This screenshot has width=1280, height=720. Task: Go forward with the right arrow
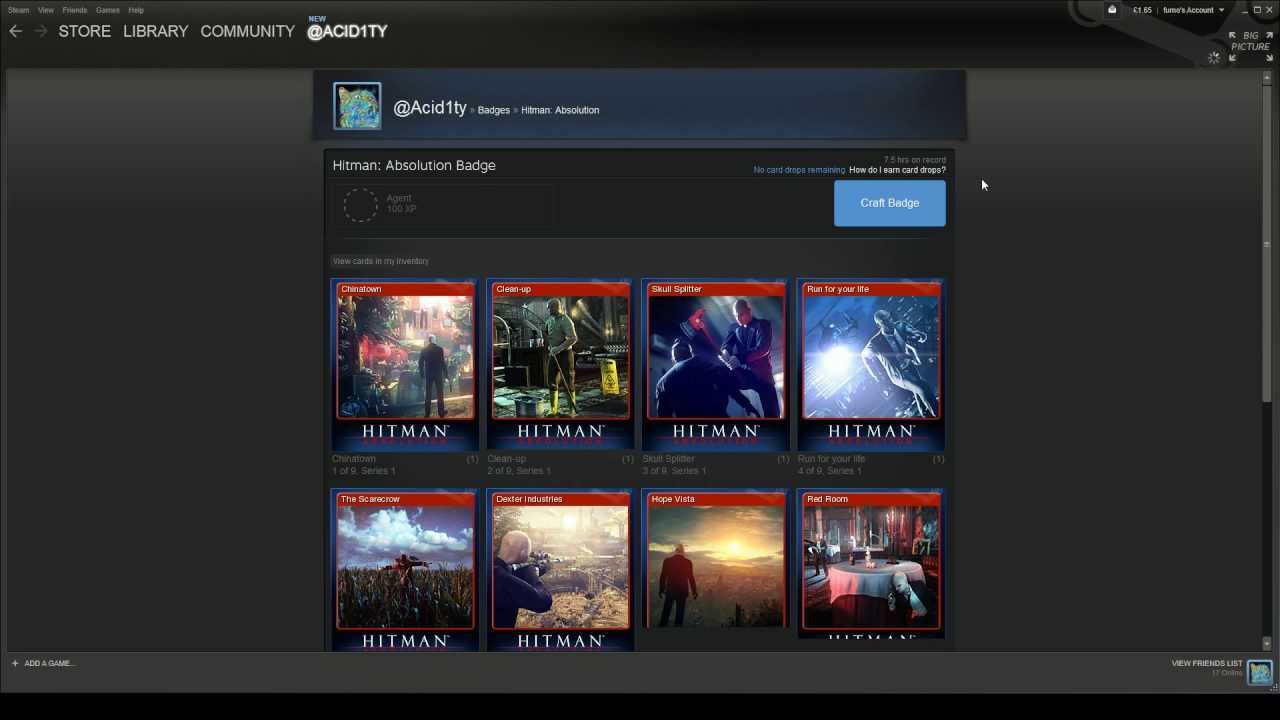(40, 32)
